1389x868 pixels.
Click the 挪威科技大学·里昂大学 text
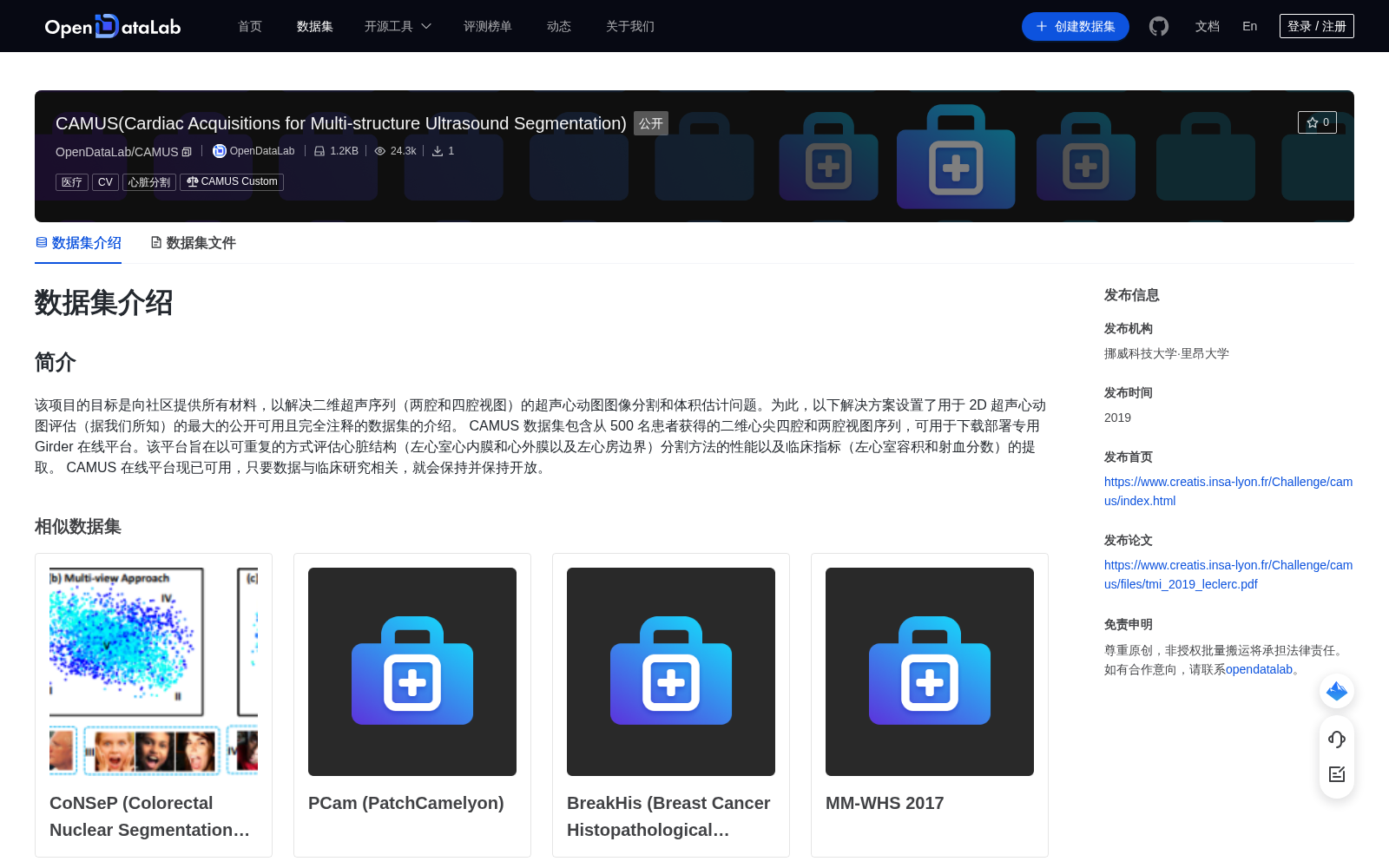pos(1167,353)
